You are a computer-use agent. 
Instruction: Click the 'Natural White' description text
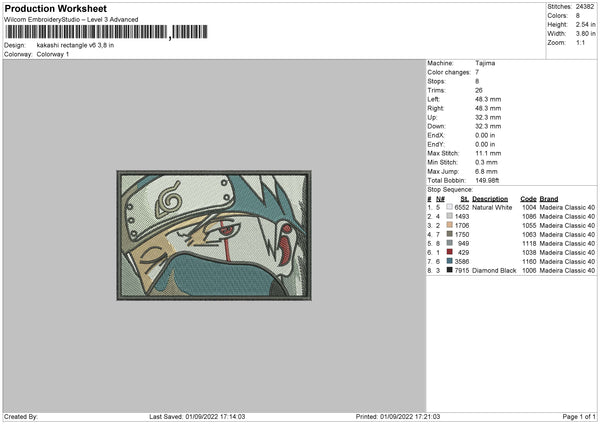pos(492,207)
